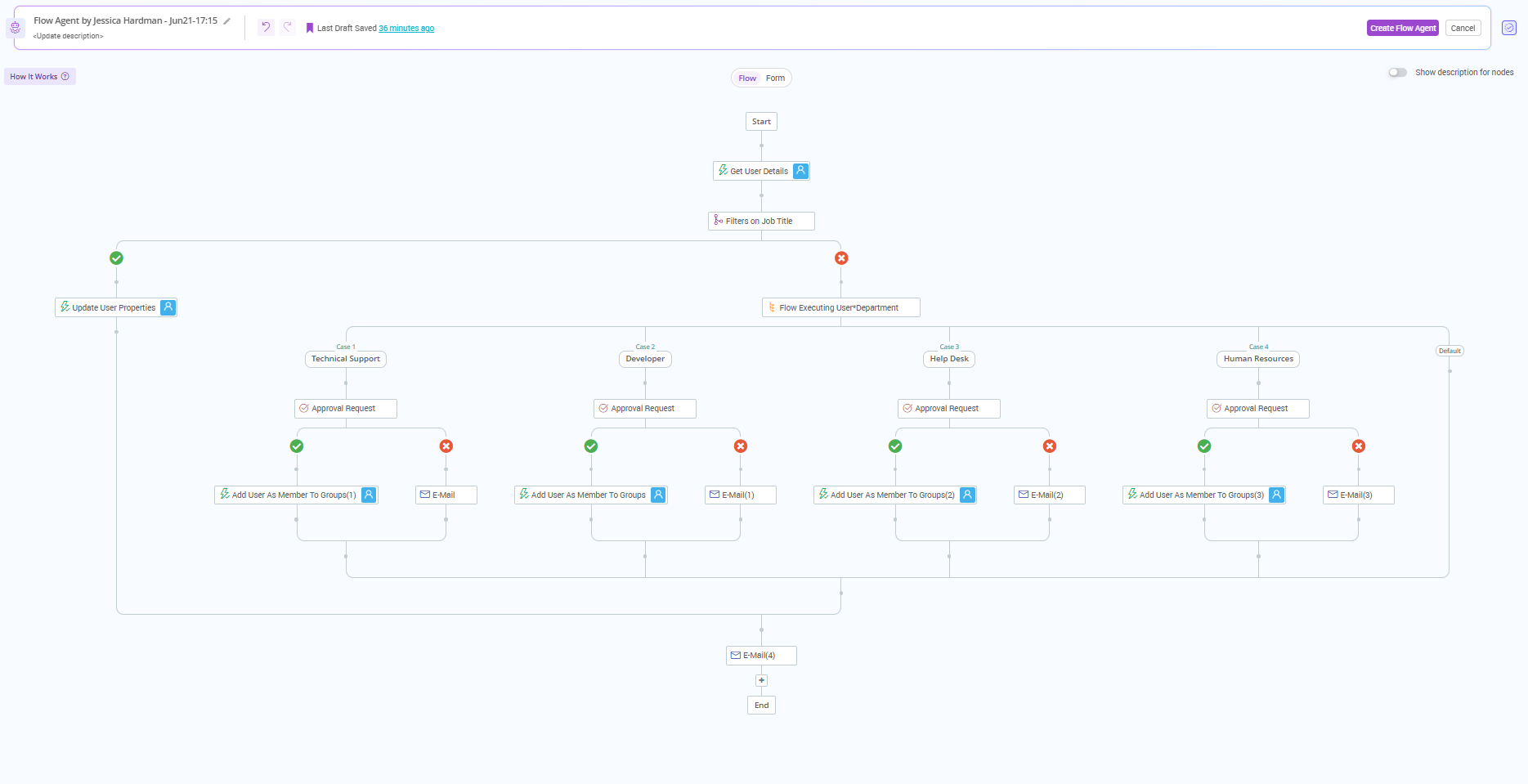Click the Cancel button

[1463, 27]
